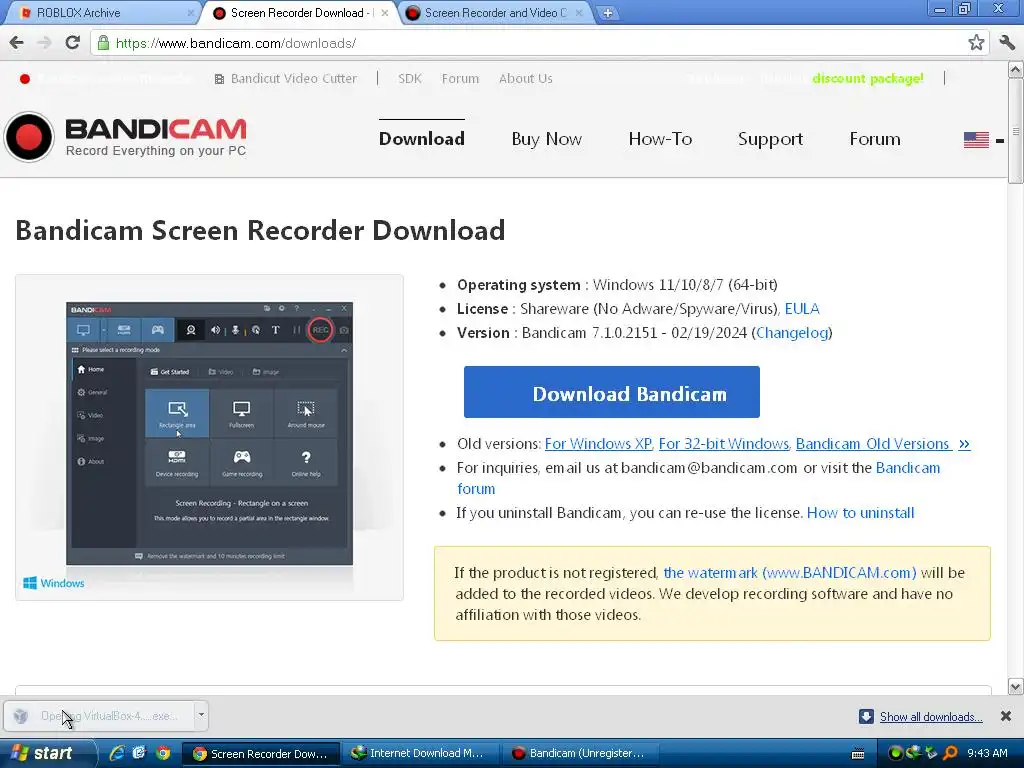
Task: Close the Screen Recorder Download tab
Action: coord(385,13)
